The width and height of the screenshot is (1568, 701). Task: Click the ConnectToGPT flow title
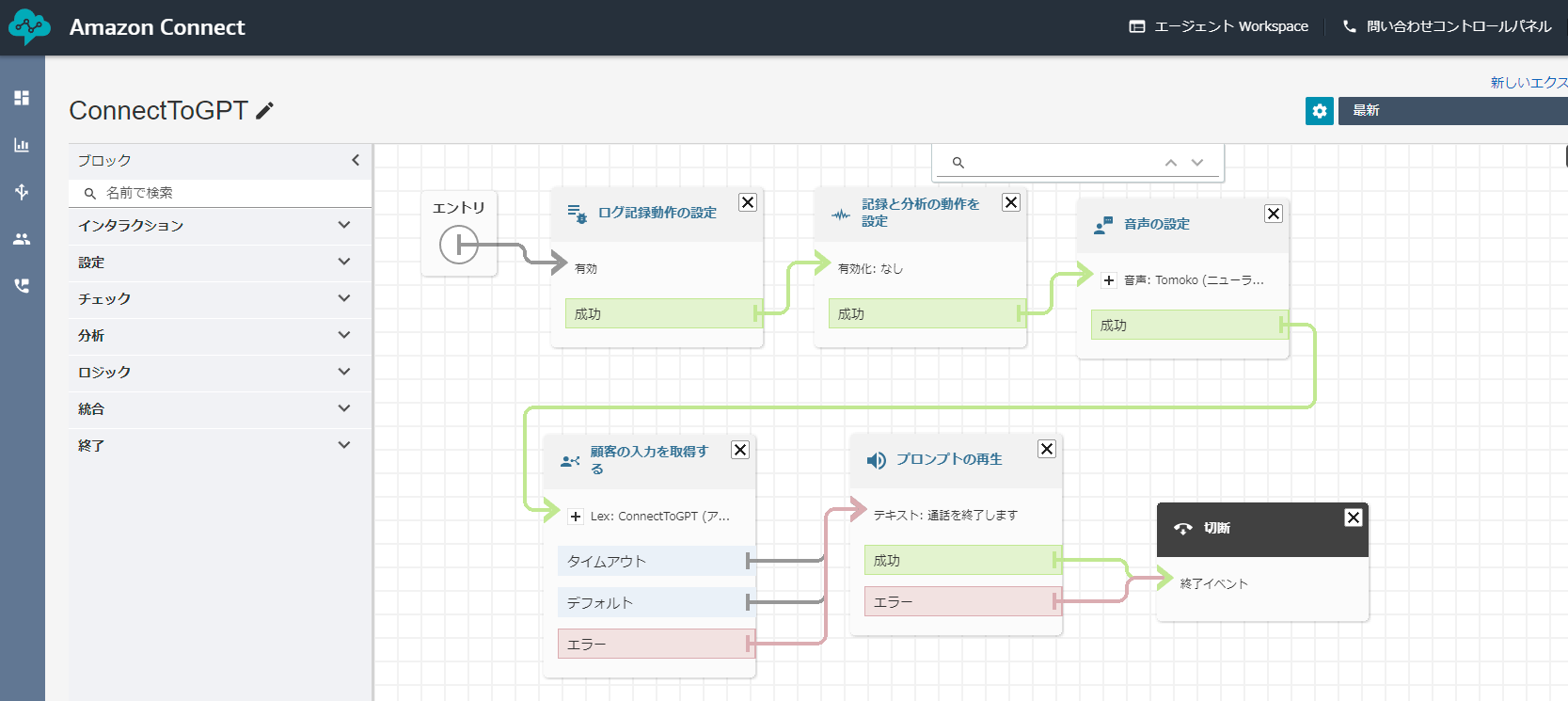(x=158, y=111)
